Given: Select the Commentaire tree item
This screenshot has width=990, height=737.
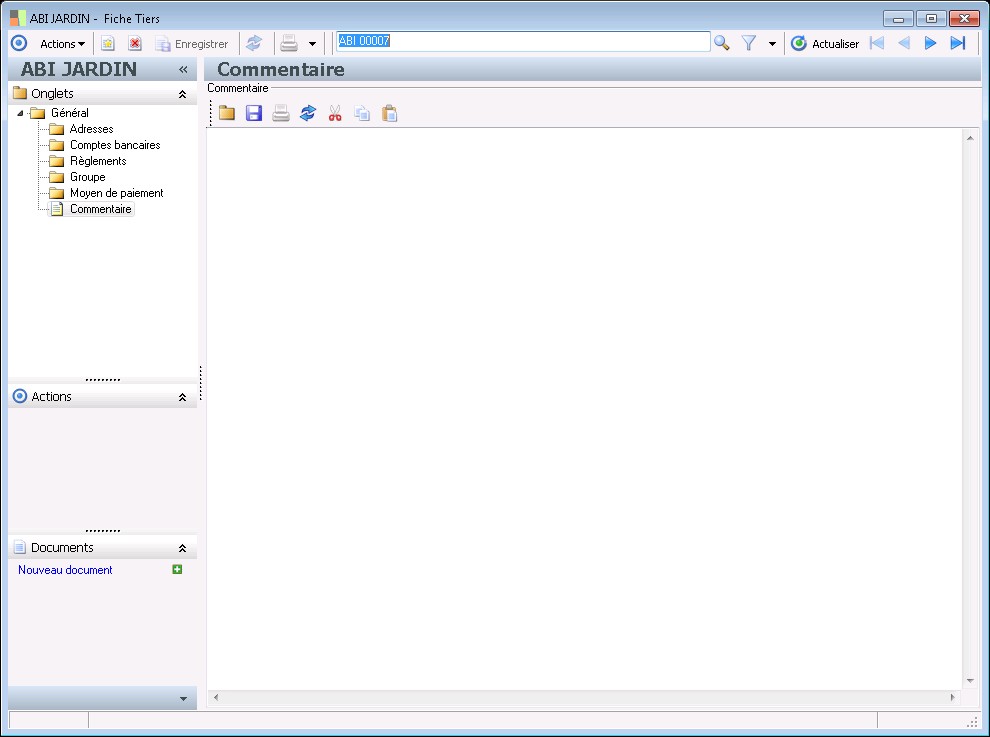Looking at the screenshot, I should coord(100,209).
